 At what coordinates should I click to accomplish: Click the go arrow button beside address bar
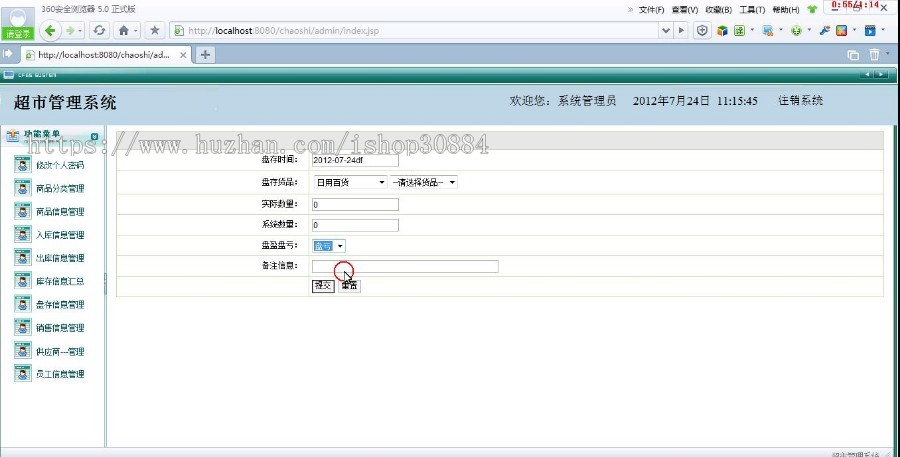pos(681,30)
